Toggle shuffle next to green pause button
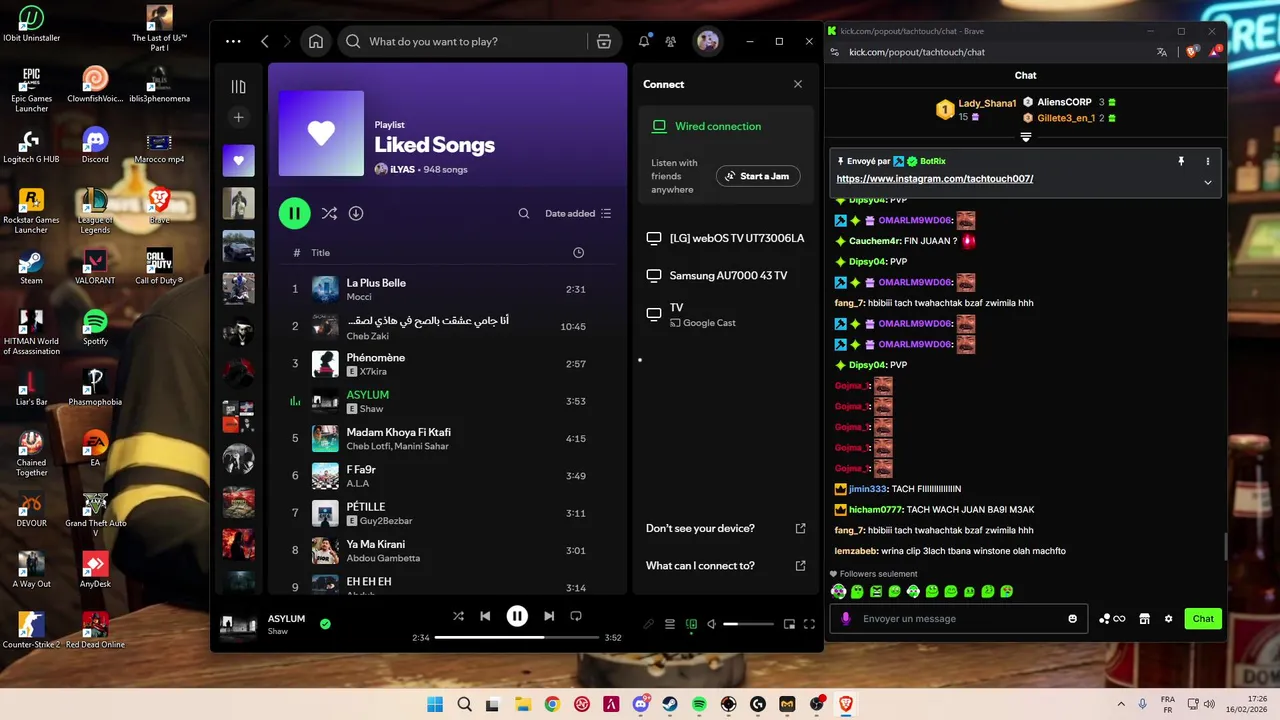Screen dimensions: 1280x720 tap(329, 213)
